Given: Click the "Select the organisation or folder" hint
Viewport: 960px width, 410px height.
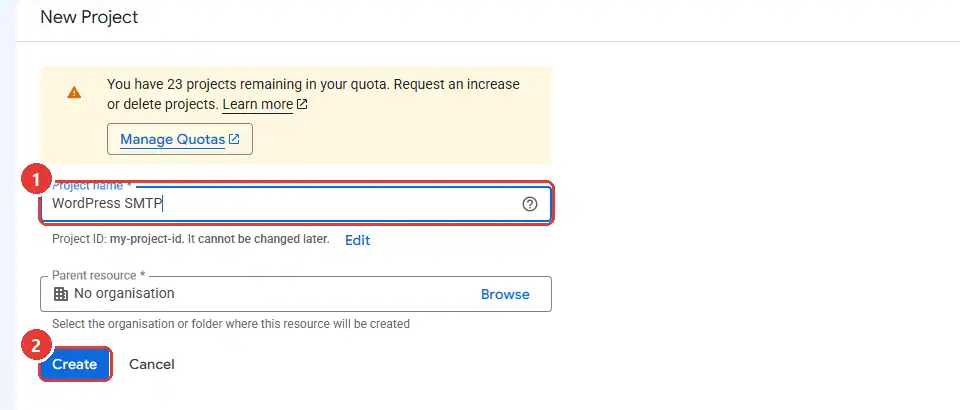Looking at the screenshot, I should coord(231,324).
